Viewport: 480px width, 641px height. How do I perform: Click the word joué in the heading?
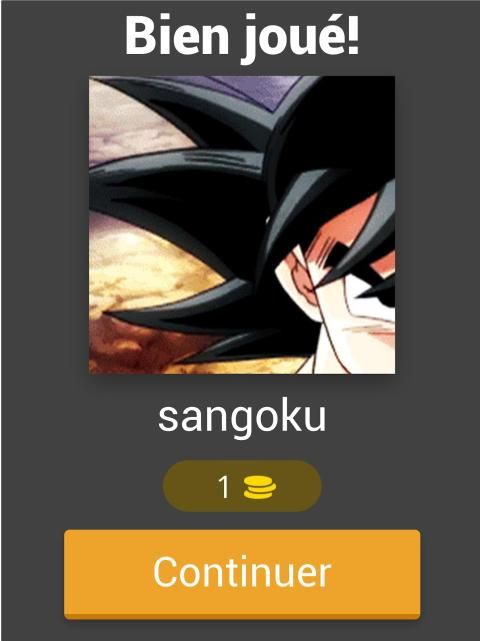294,38
